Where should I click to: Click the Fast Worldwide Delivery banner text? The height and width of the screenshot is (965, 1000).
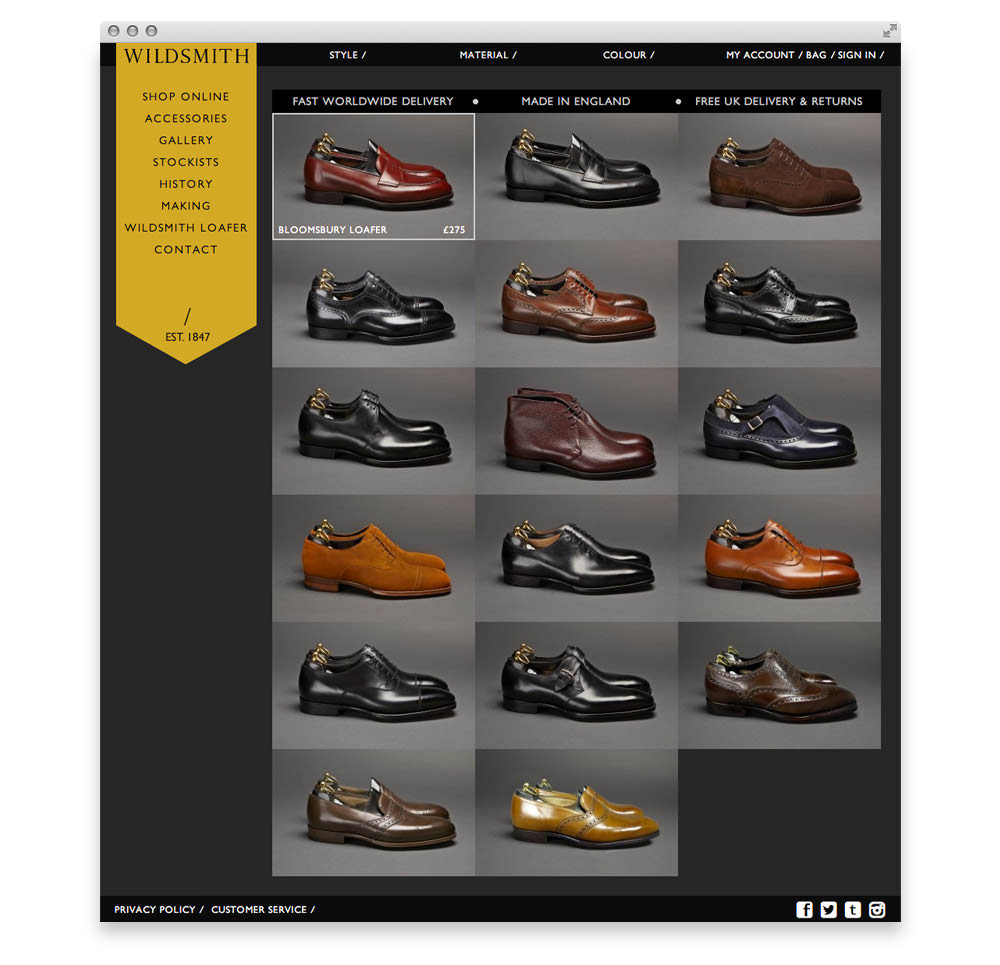click(372, 101)
